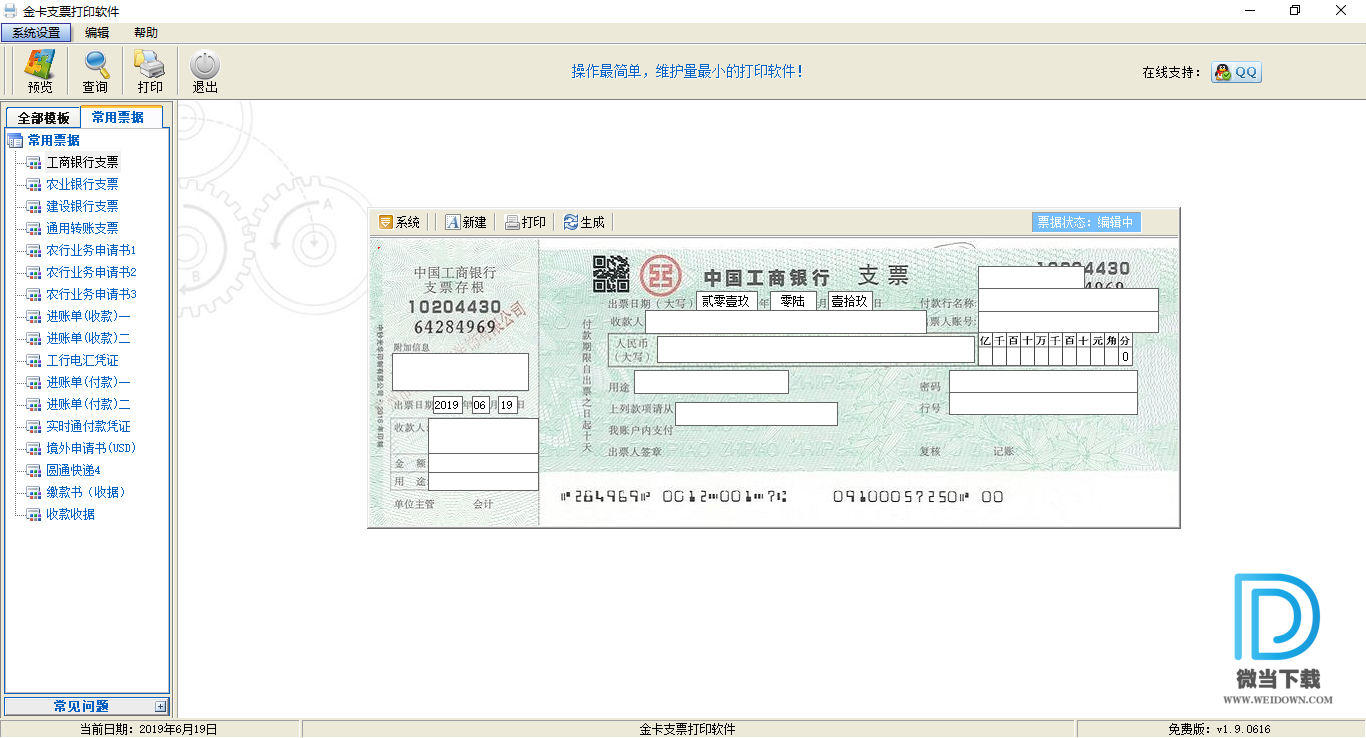Click the 用途 purpose field on cheque
Viewport: 1366px width, 738px height.
click(x=711, y=382)
